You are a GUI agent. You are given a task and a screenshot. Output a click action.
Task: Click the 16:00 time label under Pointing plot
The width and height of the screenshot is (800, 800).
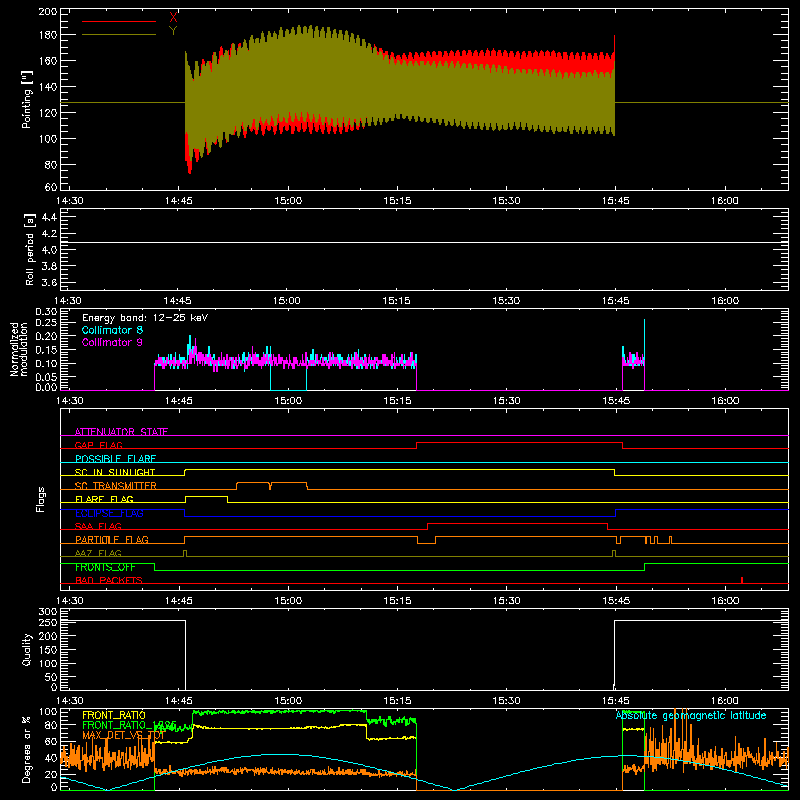point(724,201)
